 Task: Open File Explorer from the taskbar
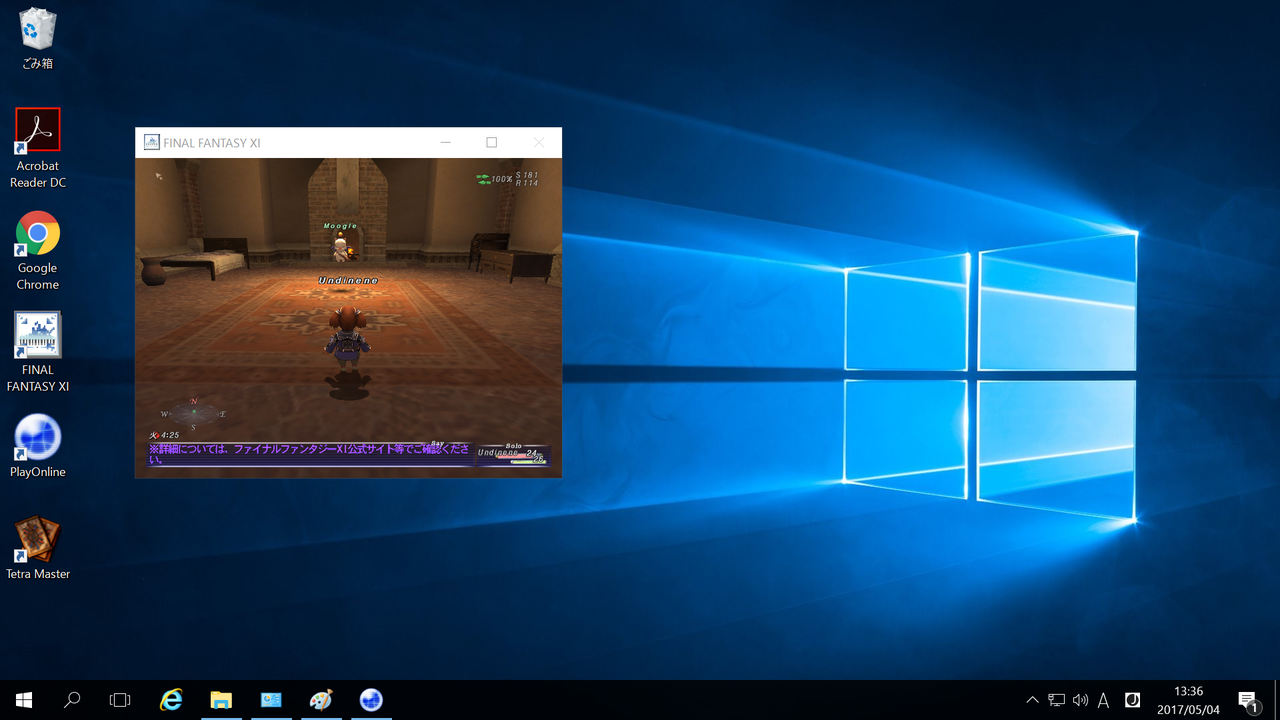(221, 700)
